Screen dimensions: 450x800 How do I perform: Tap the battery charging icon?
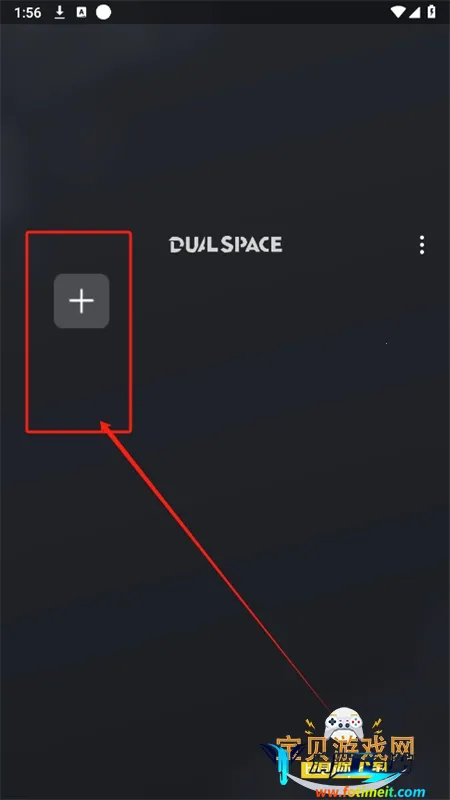click(x=432, y=12)
